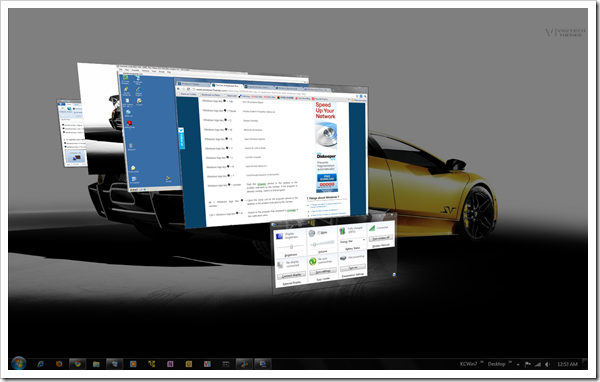Click the Show desktop strip on the taskbar

point(584,364)
